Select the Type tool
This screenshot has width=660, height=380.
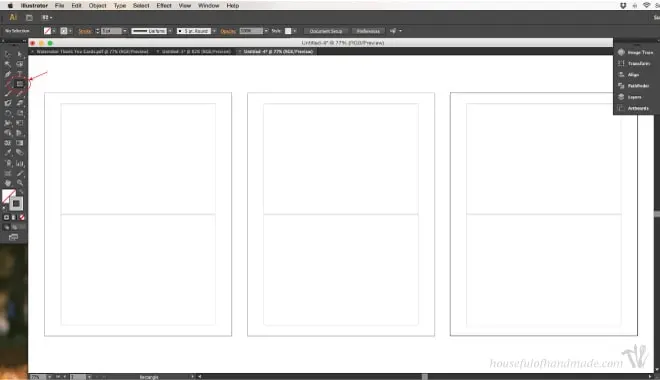pyautogui.click(x=19, y=74)
